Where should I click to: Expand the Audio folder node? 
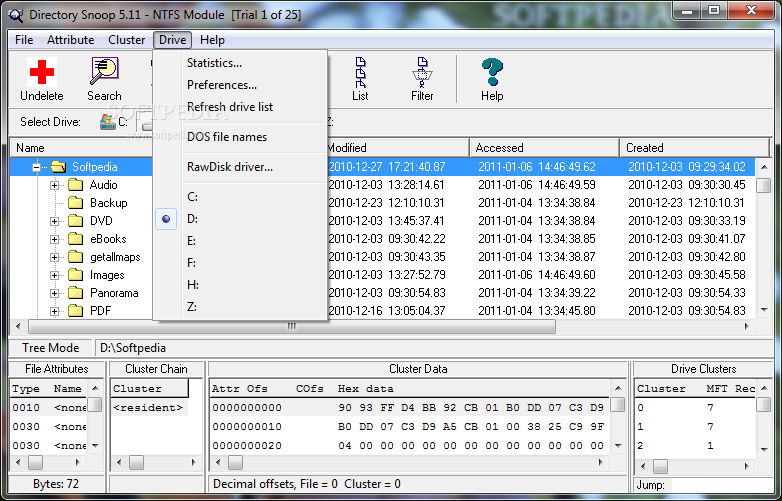(54, 185)
